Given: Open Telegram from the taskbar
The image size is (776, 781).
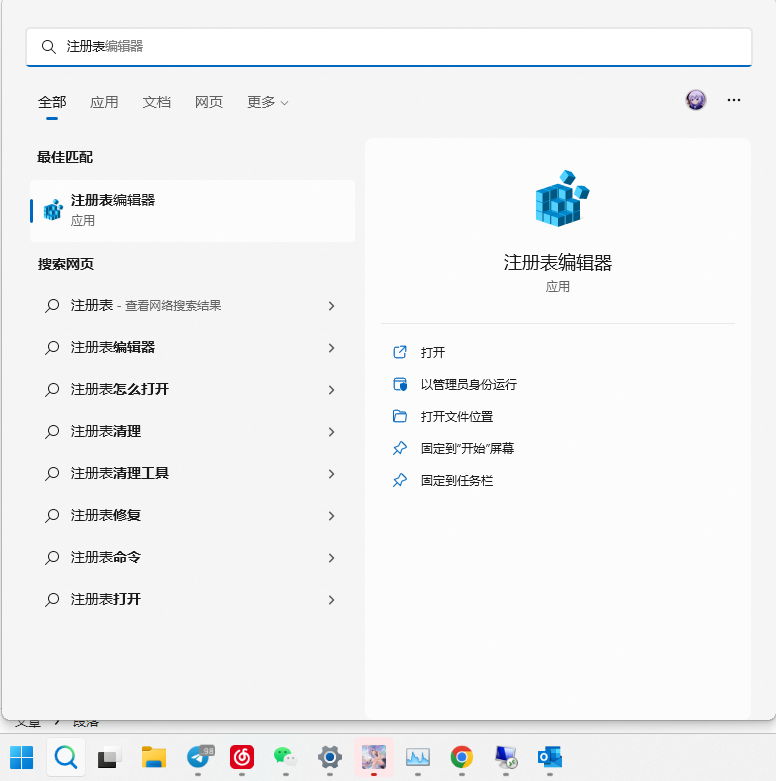Looking at the screenshot, I should (x=198, y=757).
